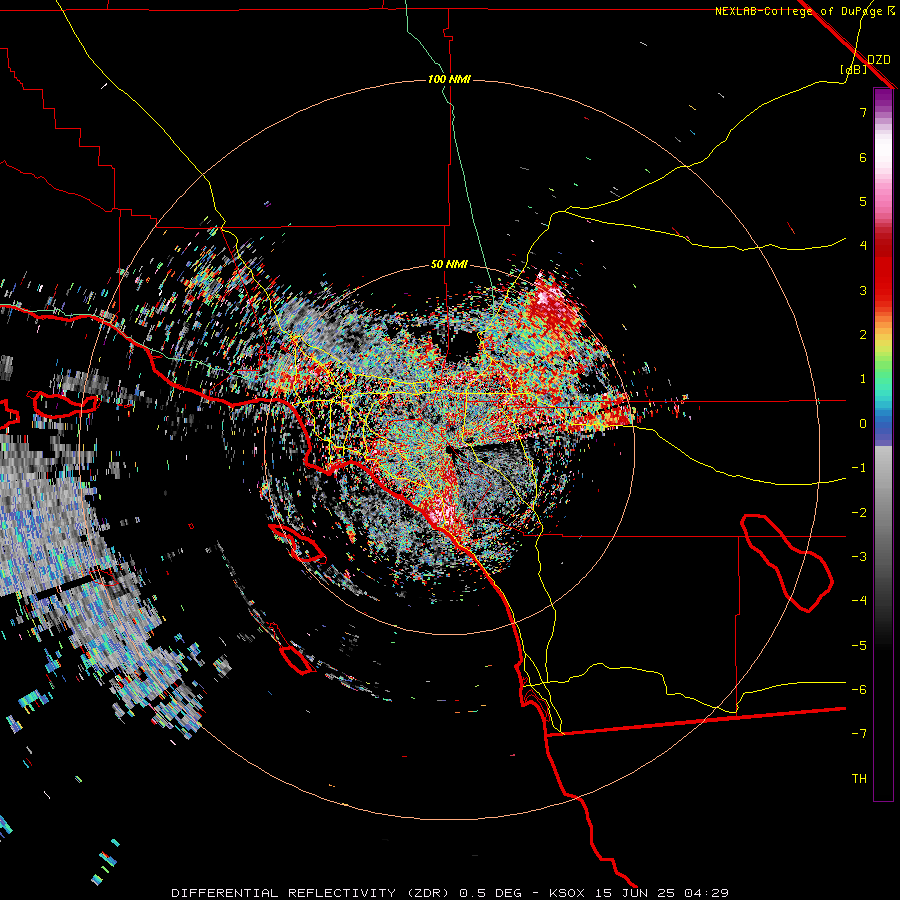Click the 6 value on color scale
The height and width of the screenshot is (900, 900).
click(x=863, y=157)
